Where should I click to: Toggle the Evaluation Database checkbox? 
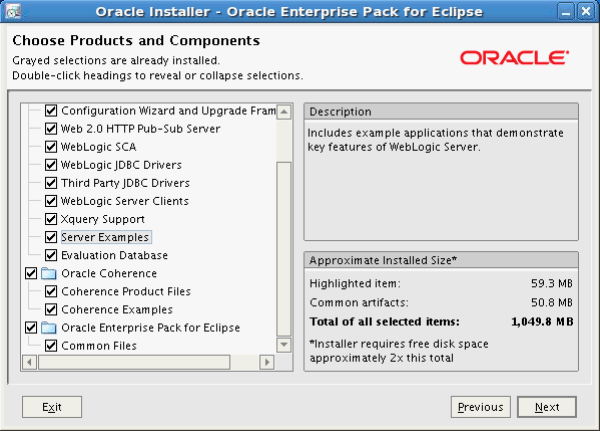(x=51, y=255)
